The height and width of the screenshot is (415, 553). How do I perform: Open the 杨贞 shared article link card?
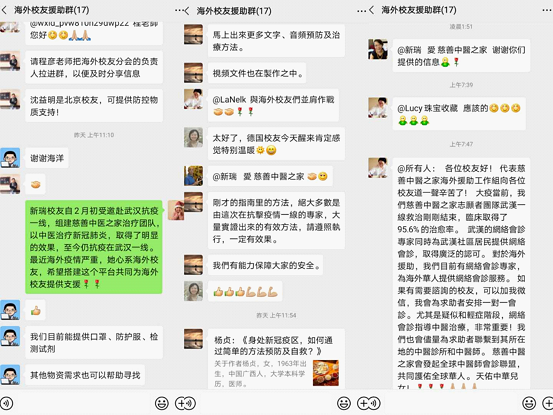(x=276, y=359)
